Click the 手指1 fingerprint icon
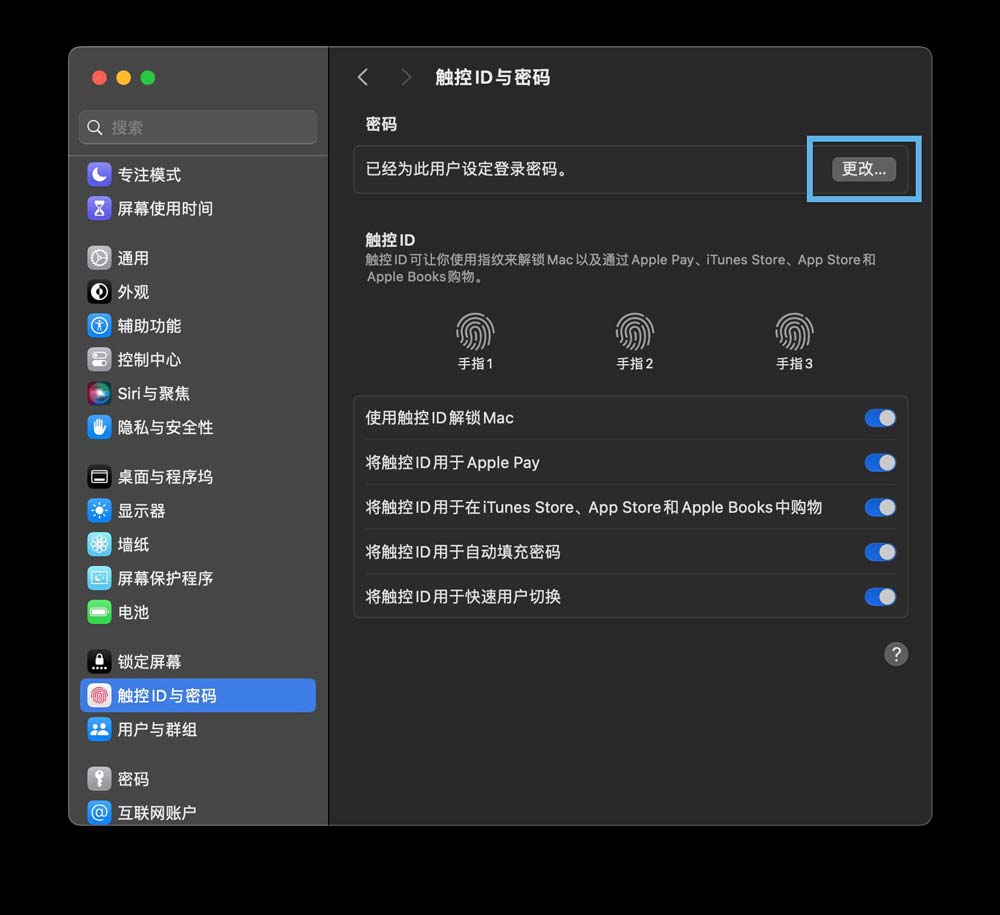This screenshot has width=1000, height=915. 475,331
